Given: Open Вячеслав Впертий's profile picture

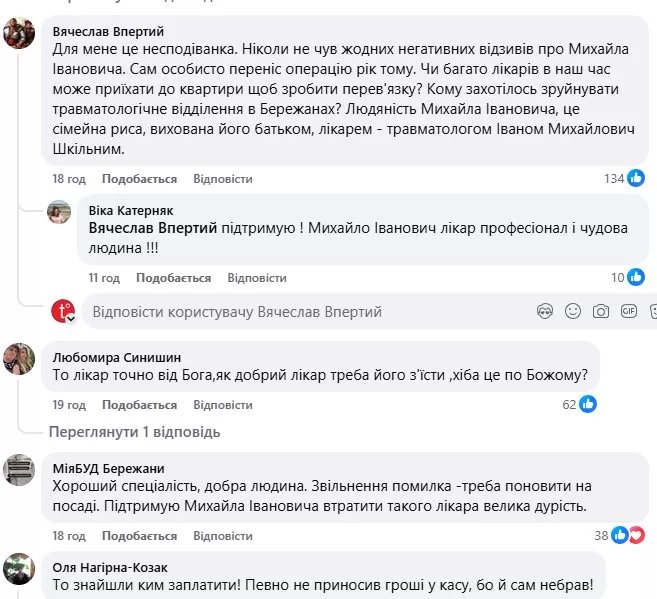Looking at the screenshot, I should (20, 35).
